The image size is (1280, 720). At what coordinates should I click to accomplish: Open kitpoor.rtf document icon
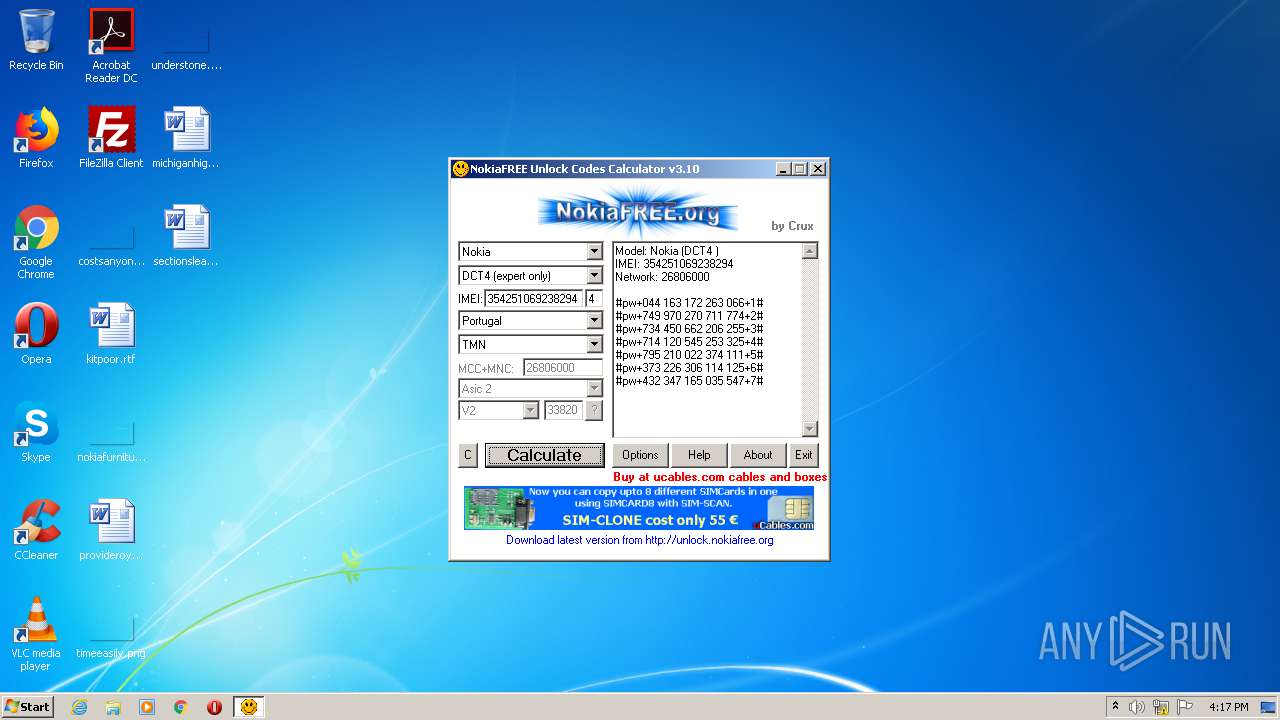click(111, 334)
